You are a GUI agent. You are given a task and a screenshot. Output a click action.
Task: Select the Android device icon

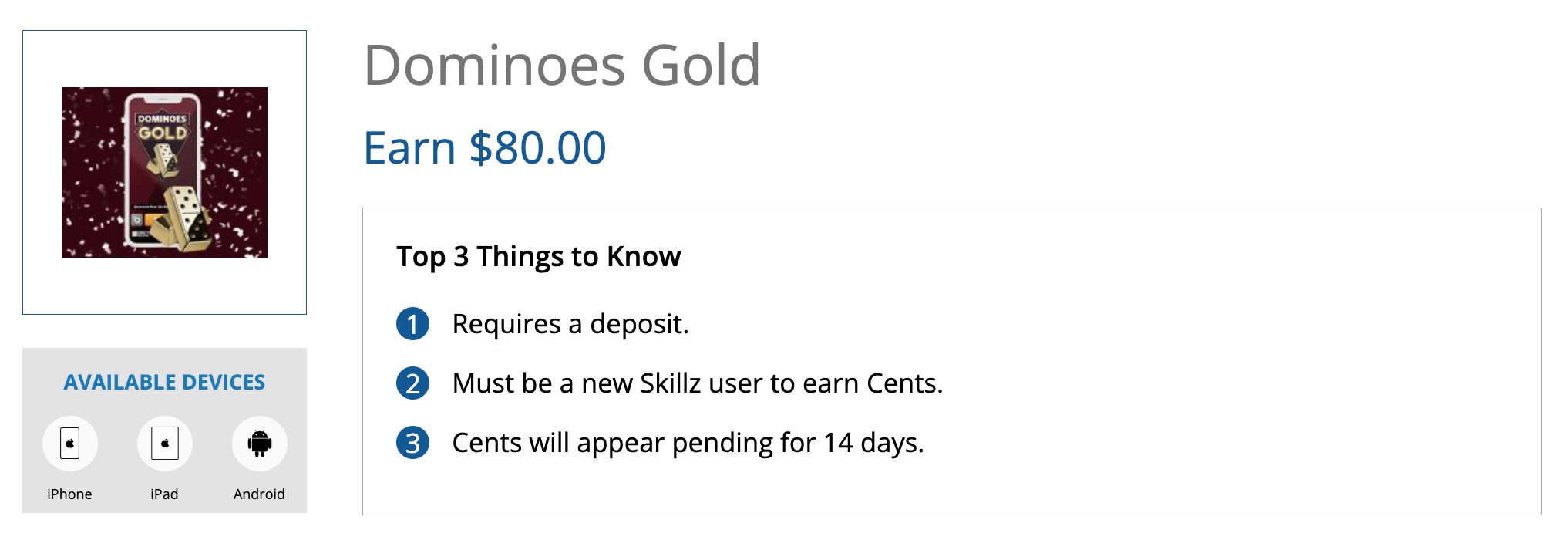tap(260, 443)
